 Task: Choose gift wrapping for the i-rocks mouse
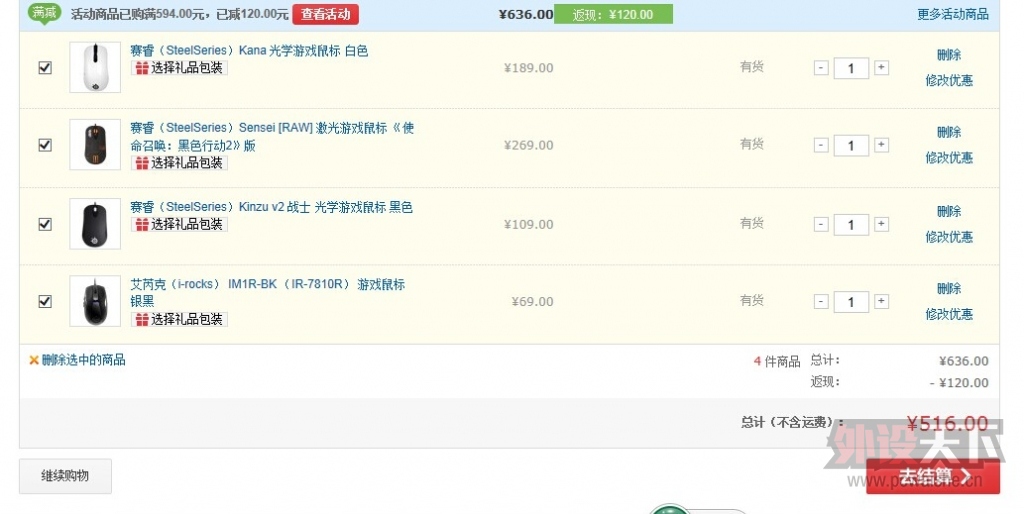coord(180,319)
